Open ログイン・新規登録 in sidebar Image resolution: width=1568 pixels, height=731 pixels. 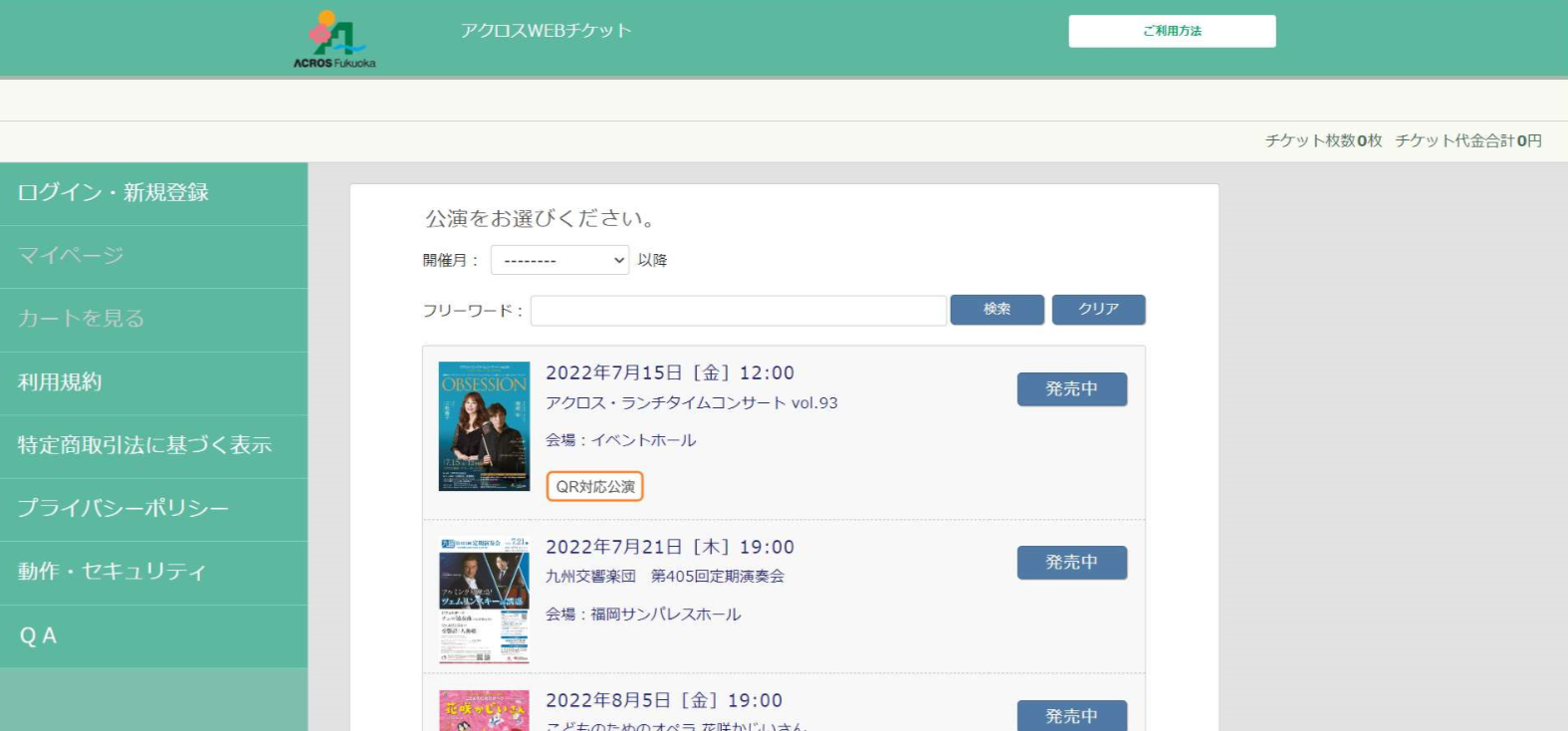pos(153,193)
